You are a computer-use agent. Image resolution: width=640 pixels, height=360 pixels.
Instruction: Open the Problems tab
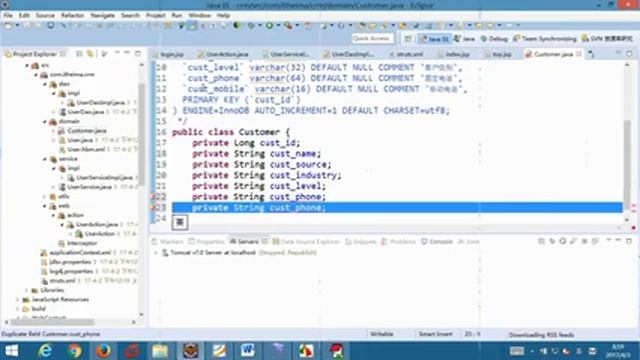pyautogui.click(x=399, y=242)
